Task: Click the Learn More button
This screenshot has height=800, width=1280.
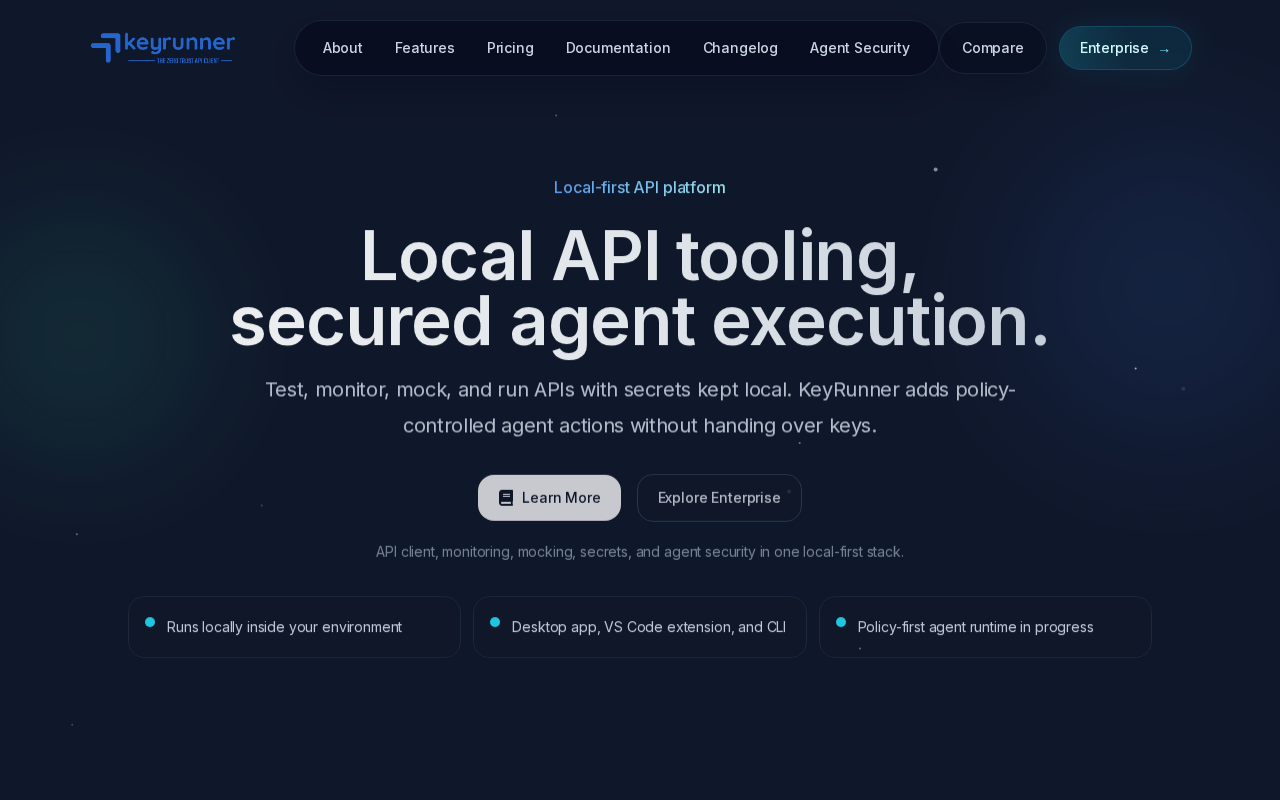Action: [x=549, y=498]
